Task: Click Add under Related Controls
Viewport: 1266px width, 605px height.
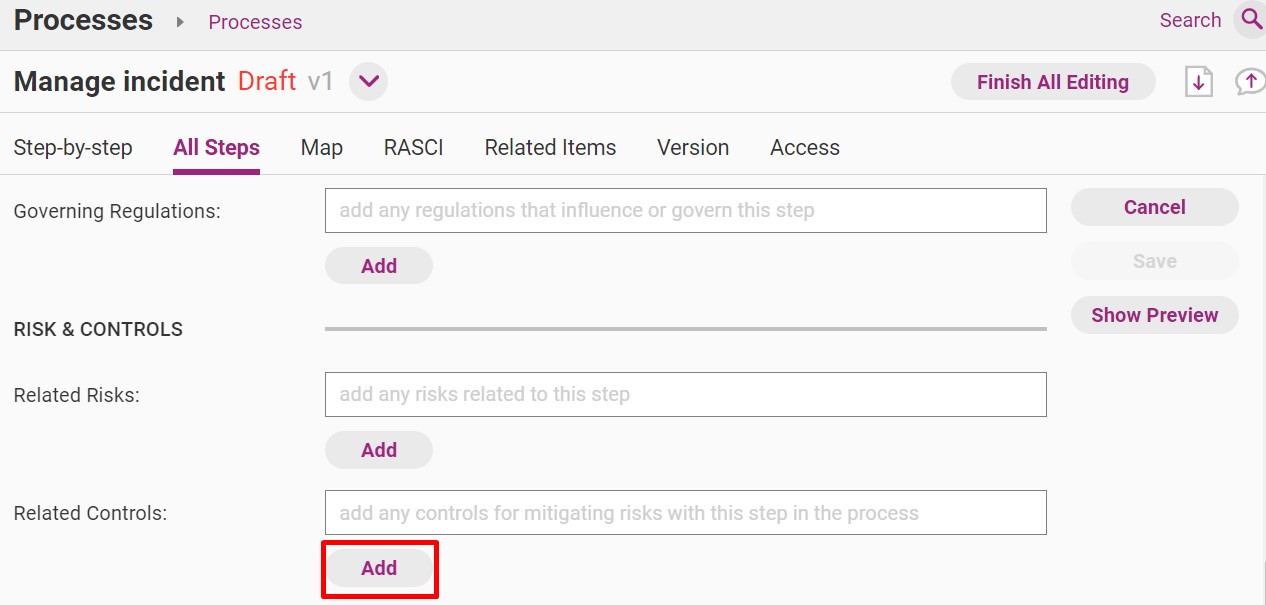Action: 379,568
